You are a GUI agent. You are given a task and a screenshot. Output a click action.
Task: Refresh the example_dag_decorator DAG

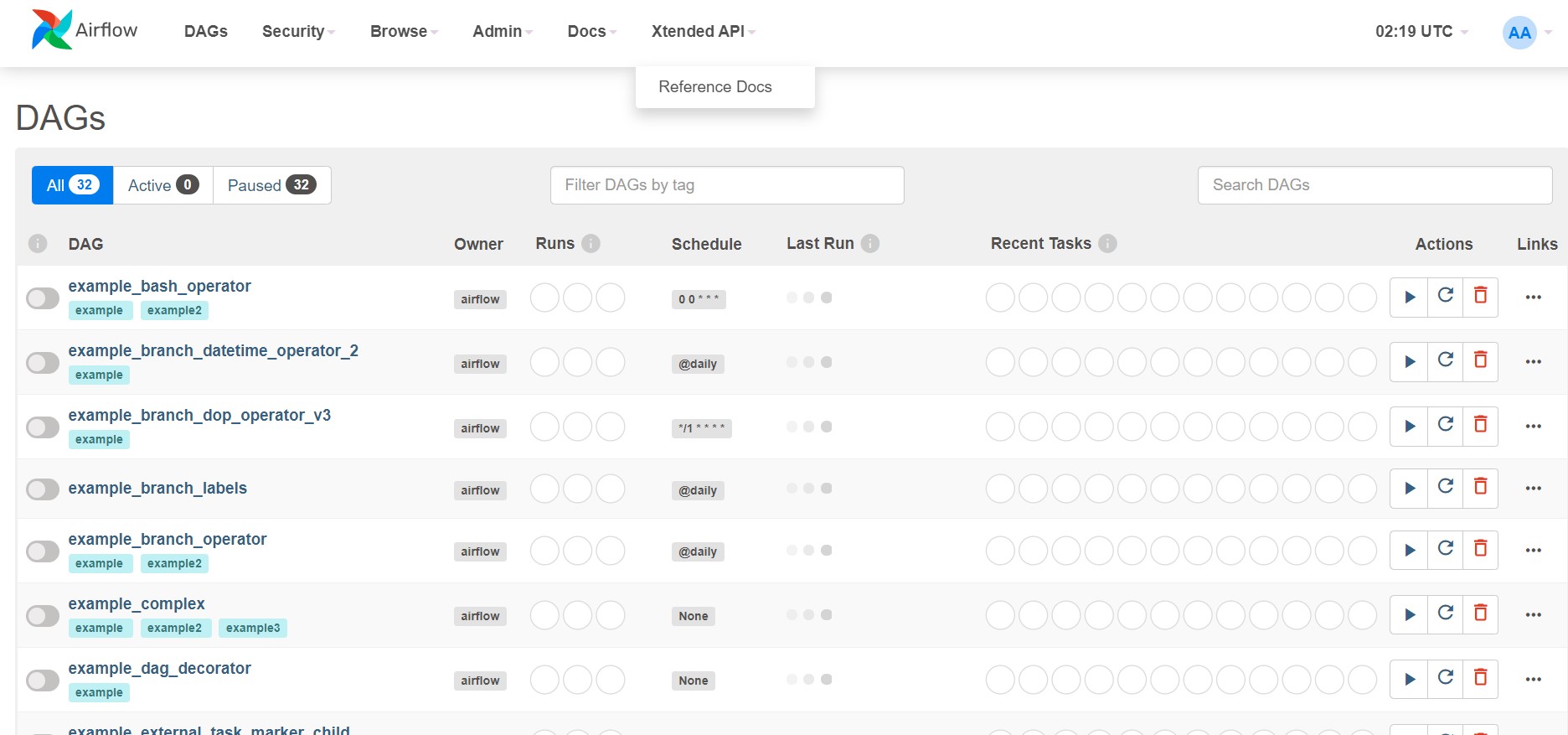click(1445, 679)
